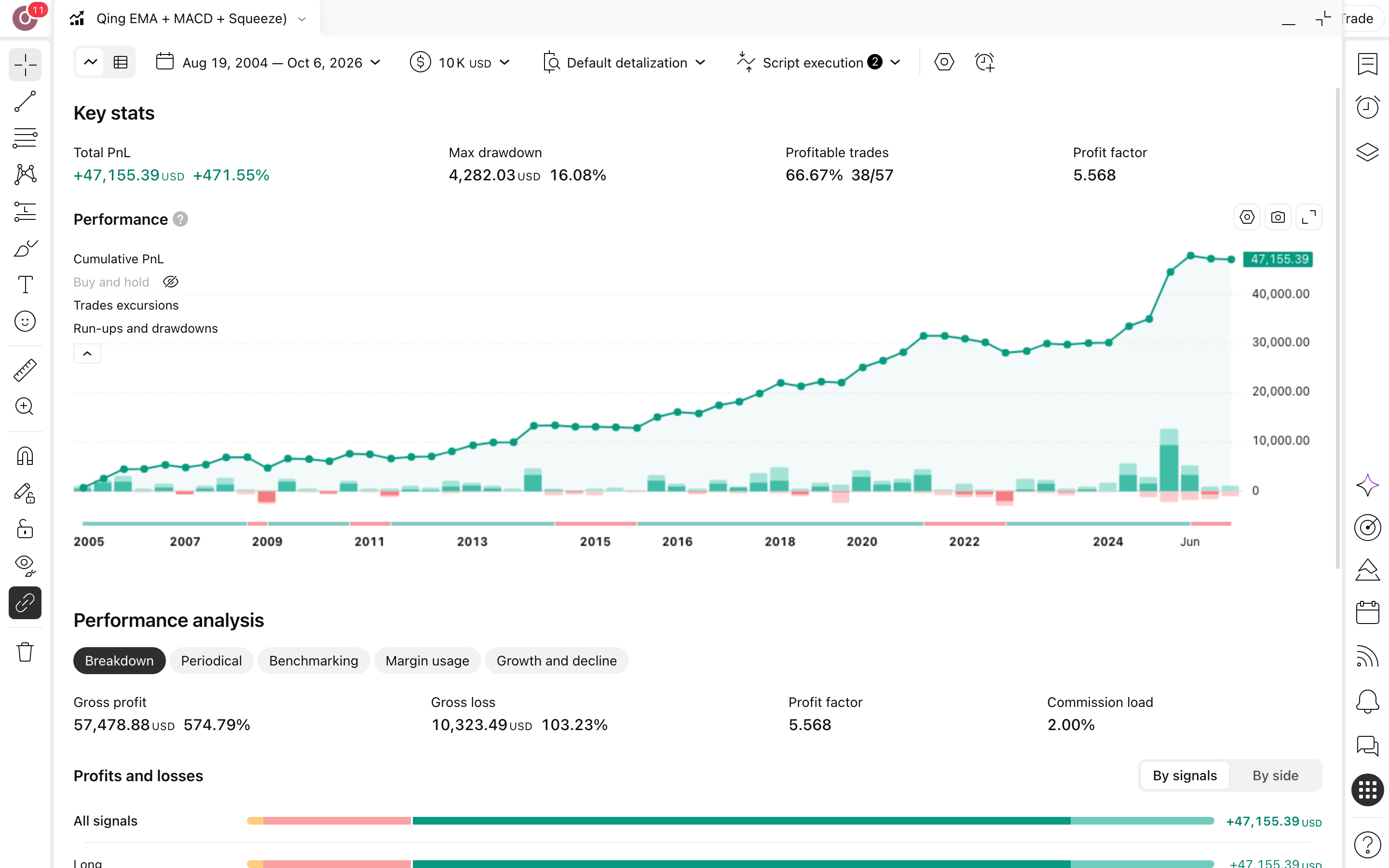Expand the Script execution dropdown
1389x868 pixels.
click(x=818, y=63)
